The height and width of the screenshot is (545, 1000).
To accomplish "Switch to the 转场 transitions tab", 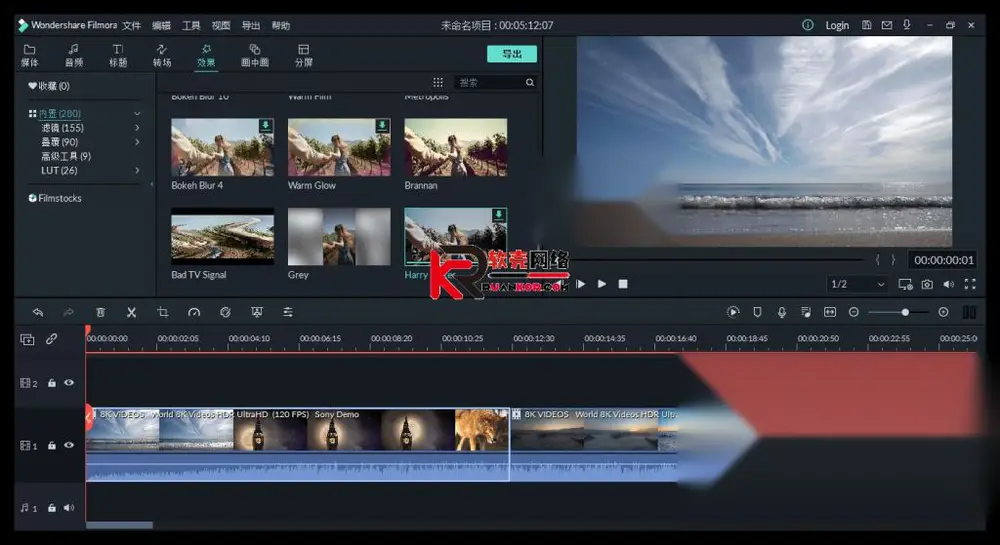I will pos(162,55).
